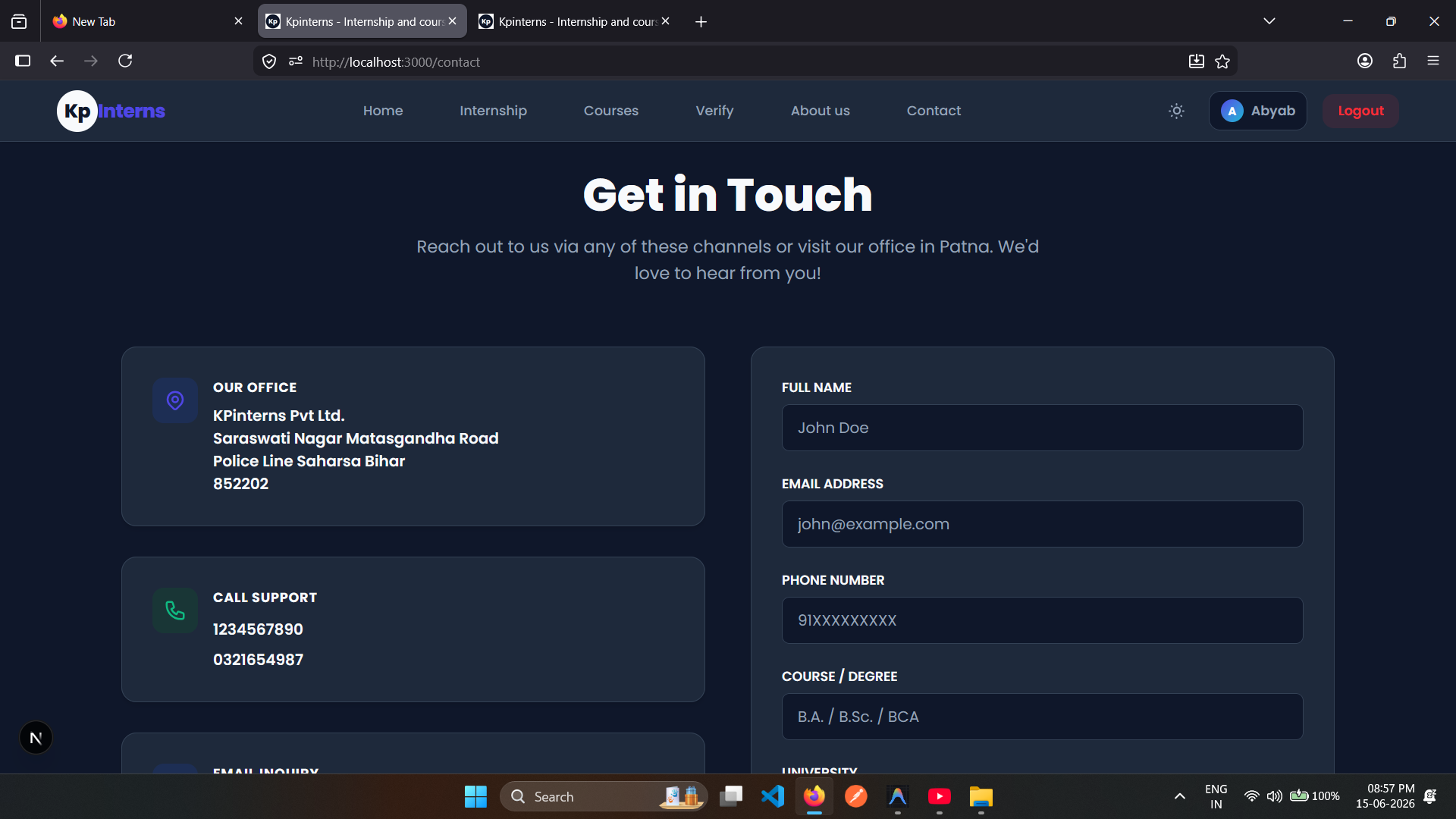Open the YouTube taskbar app
1456x819 pixels.
click(x=940, y=796)
